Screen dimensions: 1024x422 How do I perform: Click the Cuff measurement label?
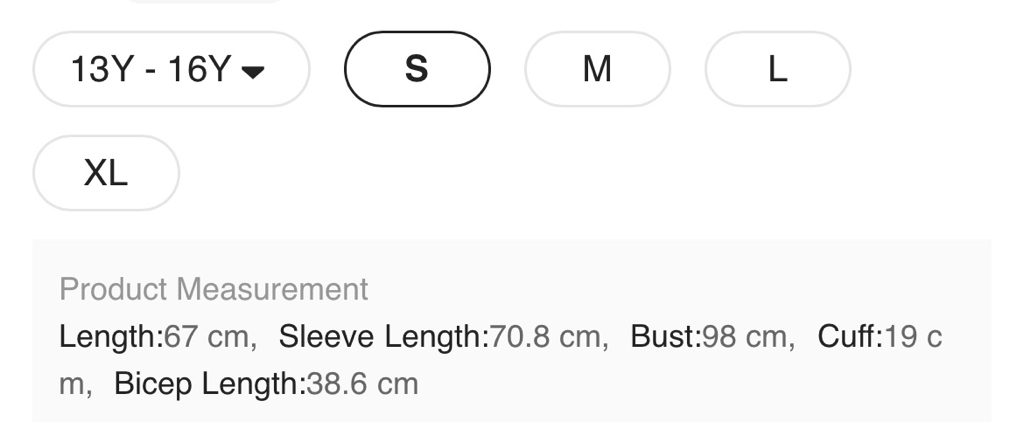(x=848, y=336)
